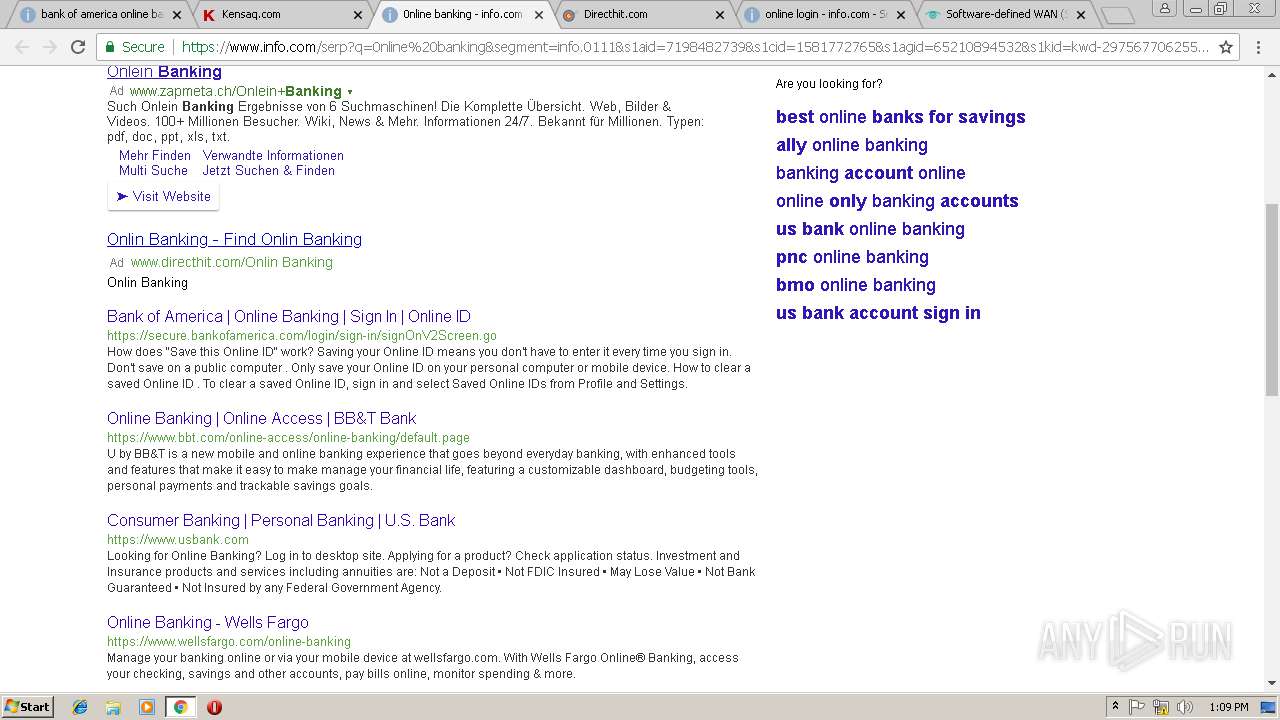Viewport: 1280px width, 720px height.
Task: Click the secure.bankofamerica.com URL
Action: pos(302,336)
